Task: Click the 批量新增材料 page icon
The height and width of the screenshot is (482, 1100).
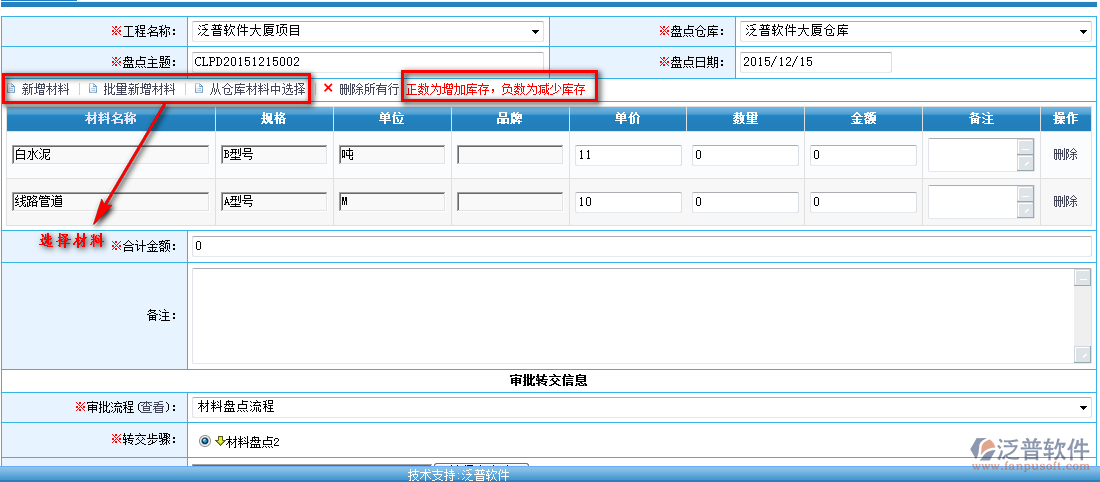Action: coord(93,89)
